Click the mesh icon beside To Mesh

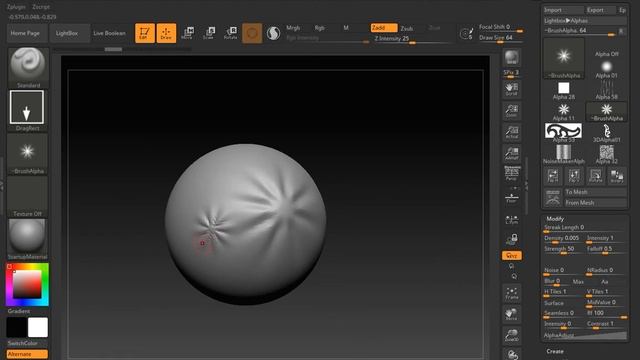point(553,197)
